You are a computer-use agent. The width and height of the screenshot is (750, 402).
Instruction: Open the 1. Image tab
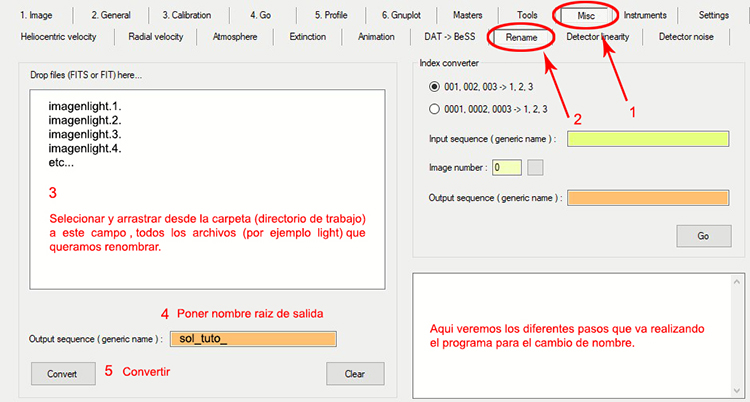36,15
